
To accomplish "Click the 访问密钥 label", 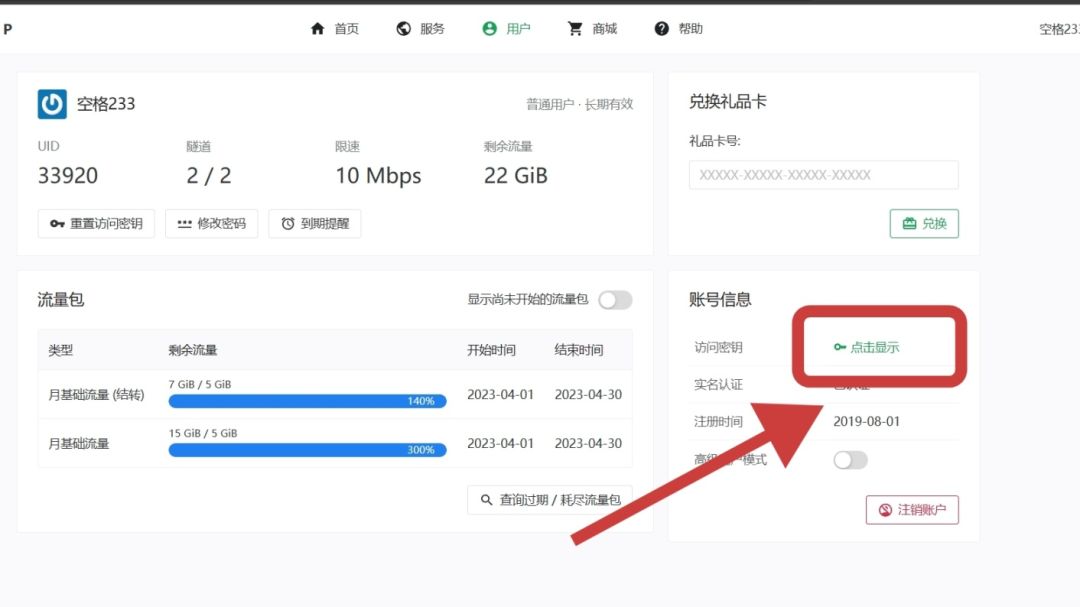I will tap(718, 347).
